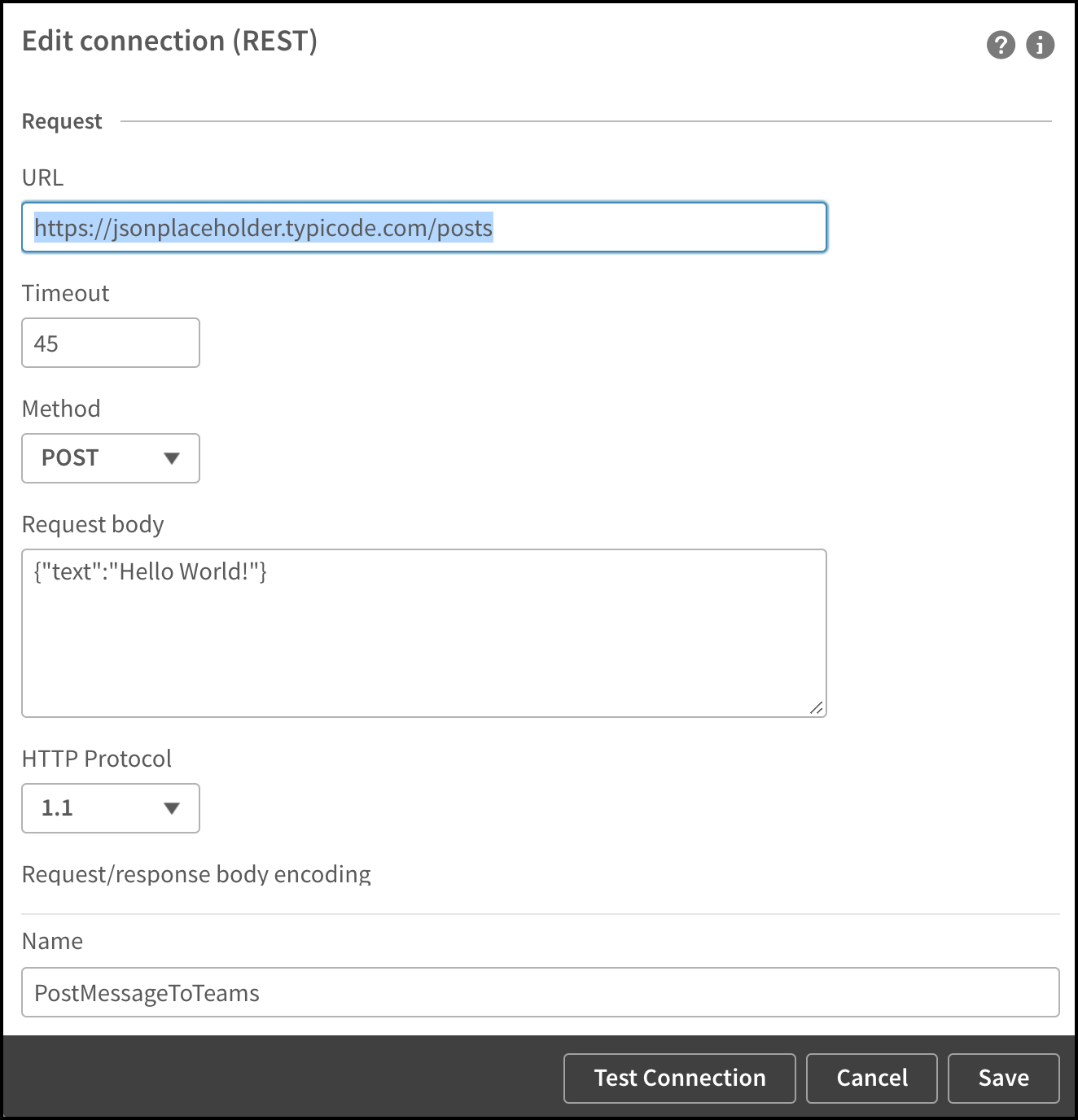Screen dimensions: 1078x1120
Task: Expand the HTTP Protocol dropdown showing 1.1
Action: [x=111, y=808]
